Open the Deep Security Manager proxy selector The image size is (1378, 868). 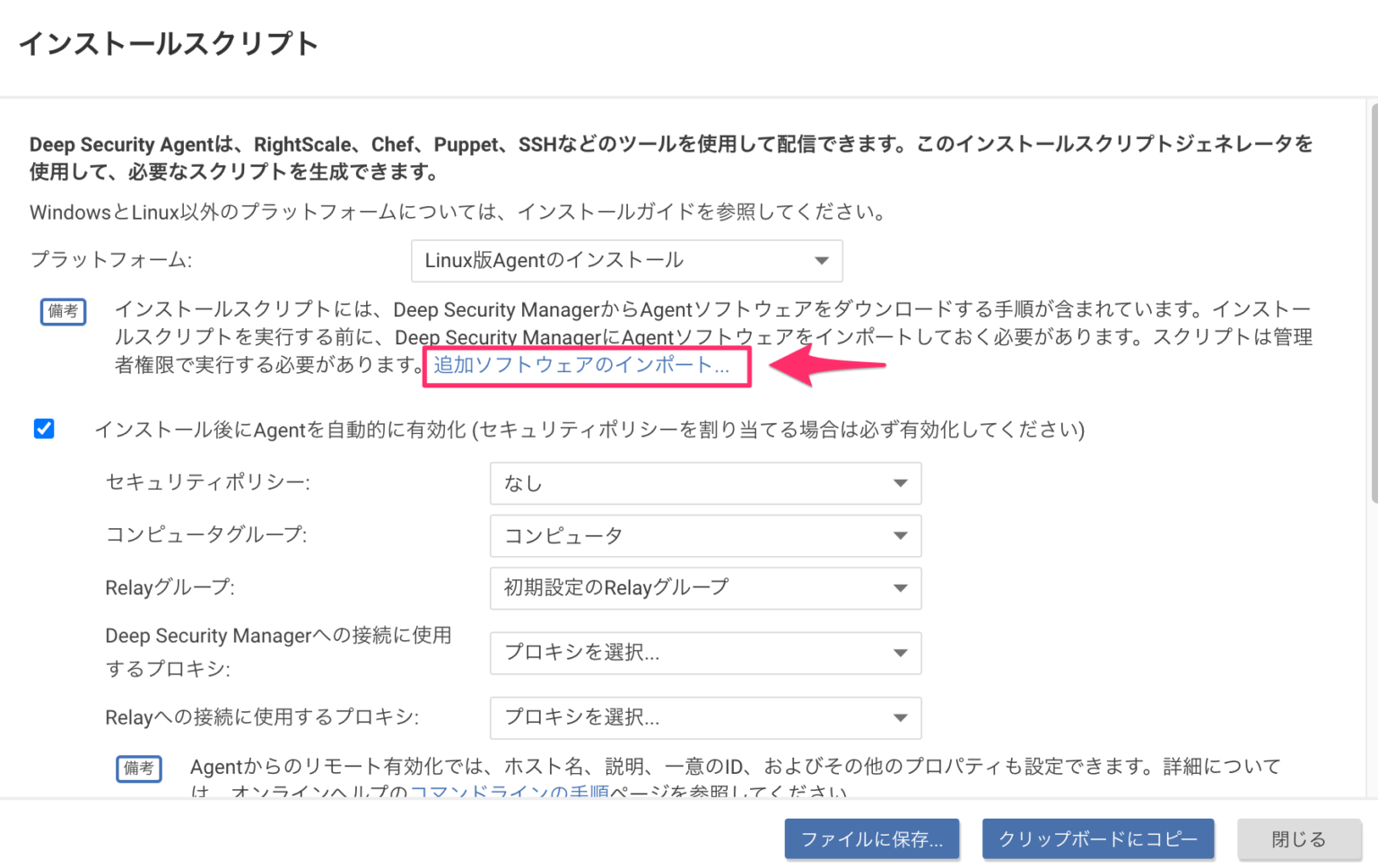coord(704,654)
